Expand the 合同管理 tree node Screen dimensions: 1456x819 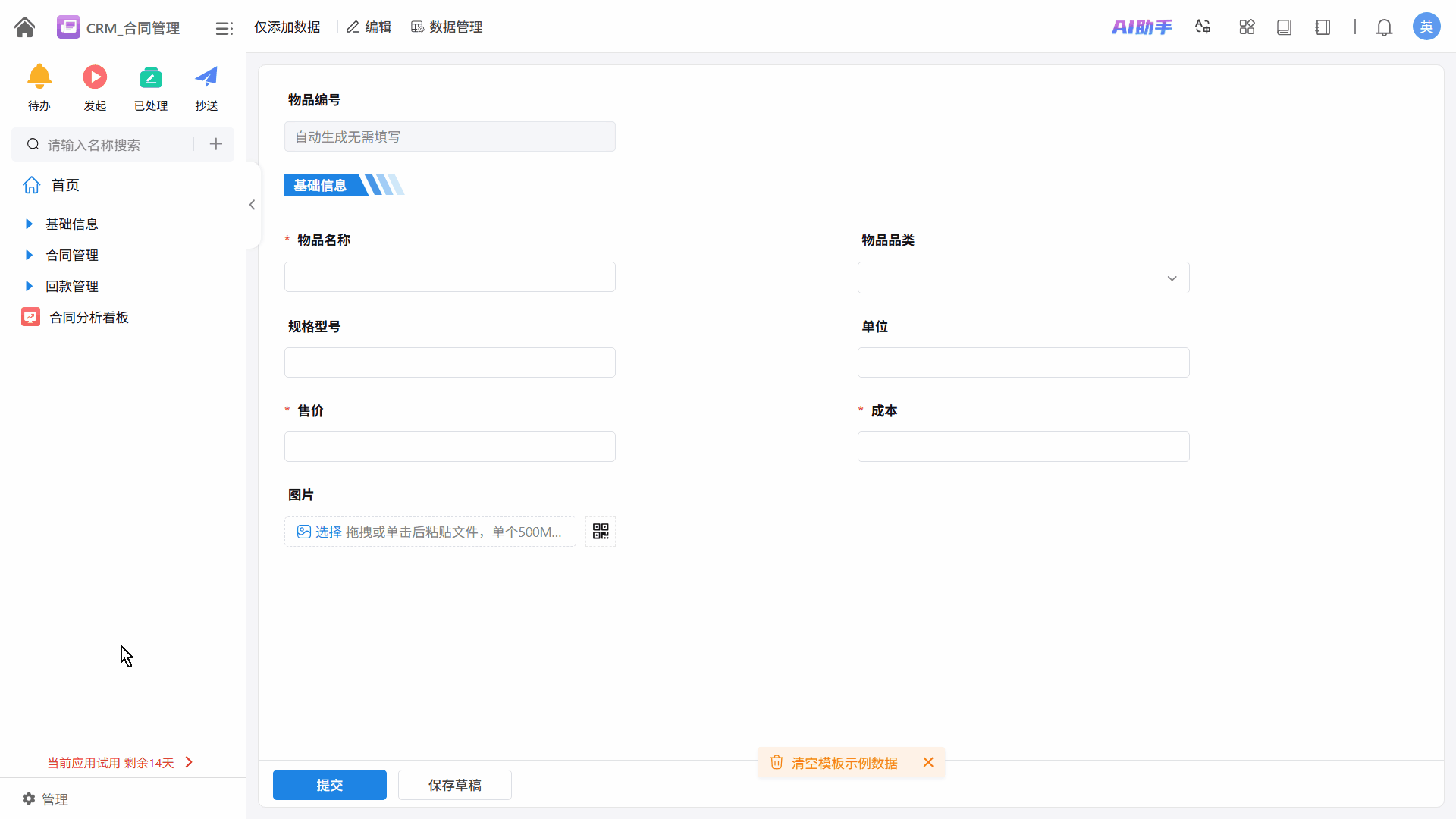point(29,255)
